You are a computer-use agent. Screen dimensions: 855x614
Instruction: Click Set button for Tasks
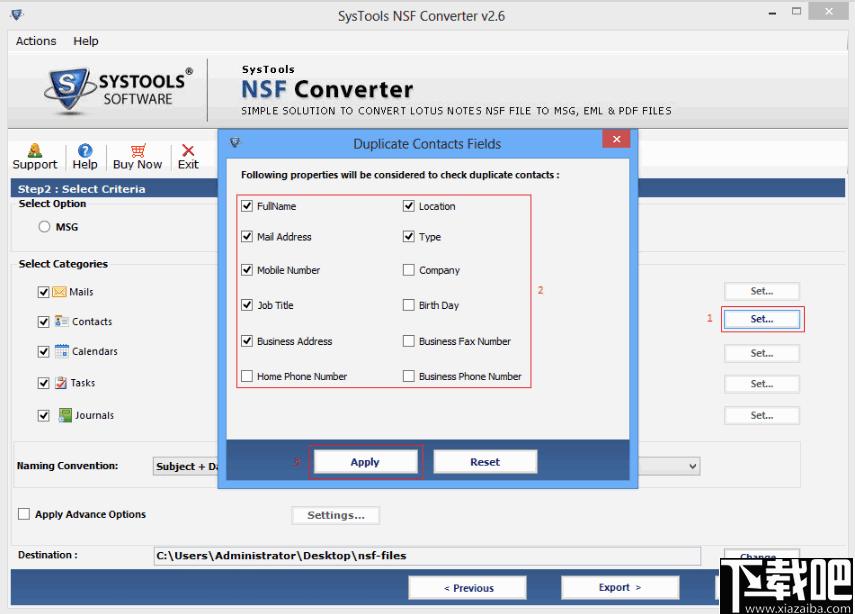click(762, 384)
